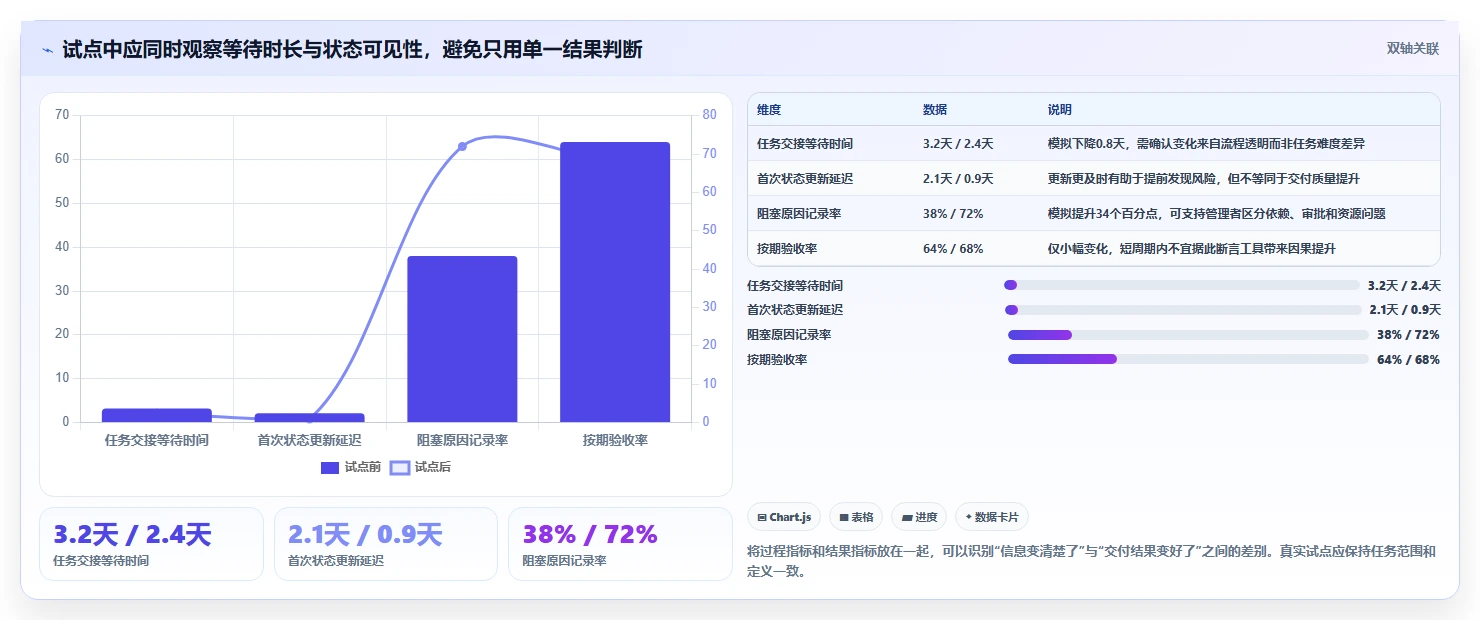Click the description starting 仅小幅变化
This screenshot has height=620, width=1480.
click(x=1191, y=249)
